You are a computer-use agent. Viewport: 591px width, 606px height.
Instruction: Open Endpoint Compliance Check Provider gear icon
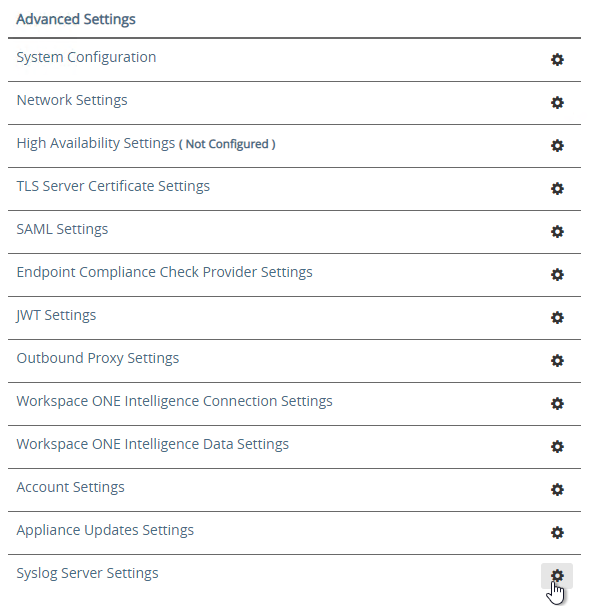(x=557, y=274)
